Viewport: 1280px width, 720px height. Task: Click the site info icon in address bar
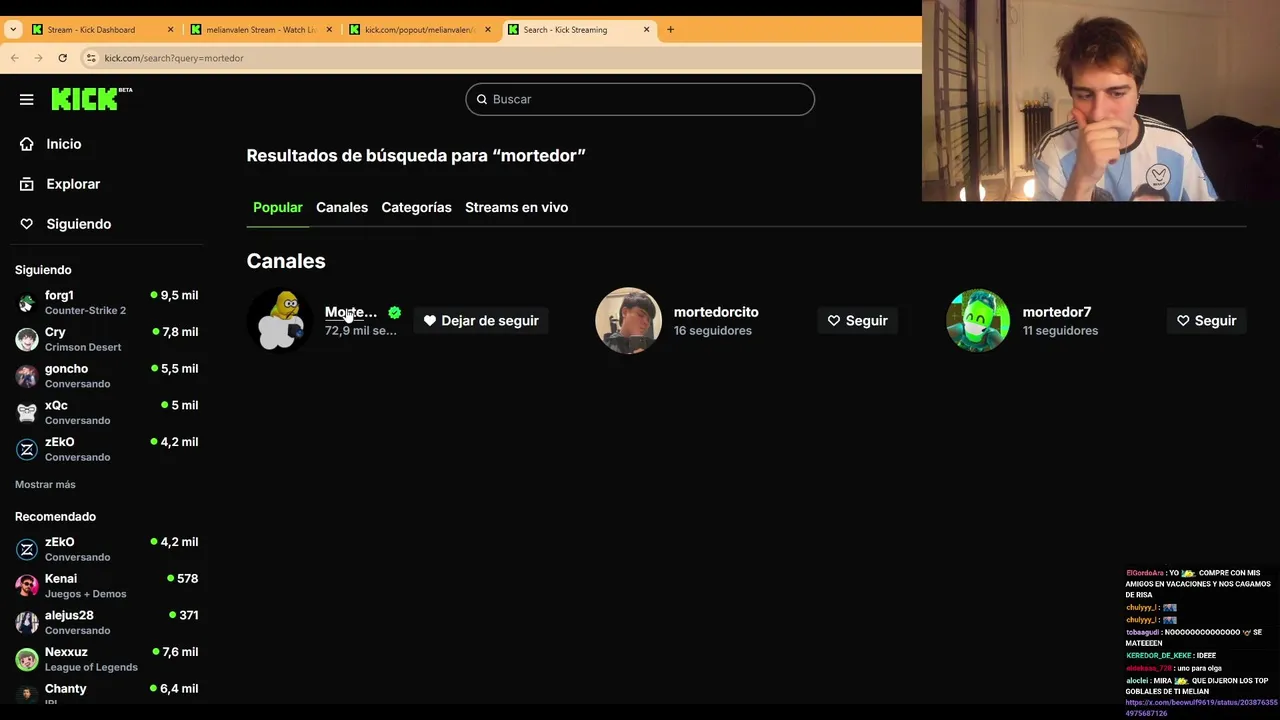pyautogui.click(x=91, y=58)
